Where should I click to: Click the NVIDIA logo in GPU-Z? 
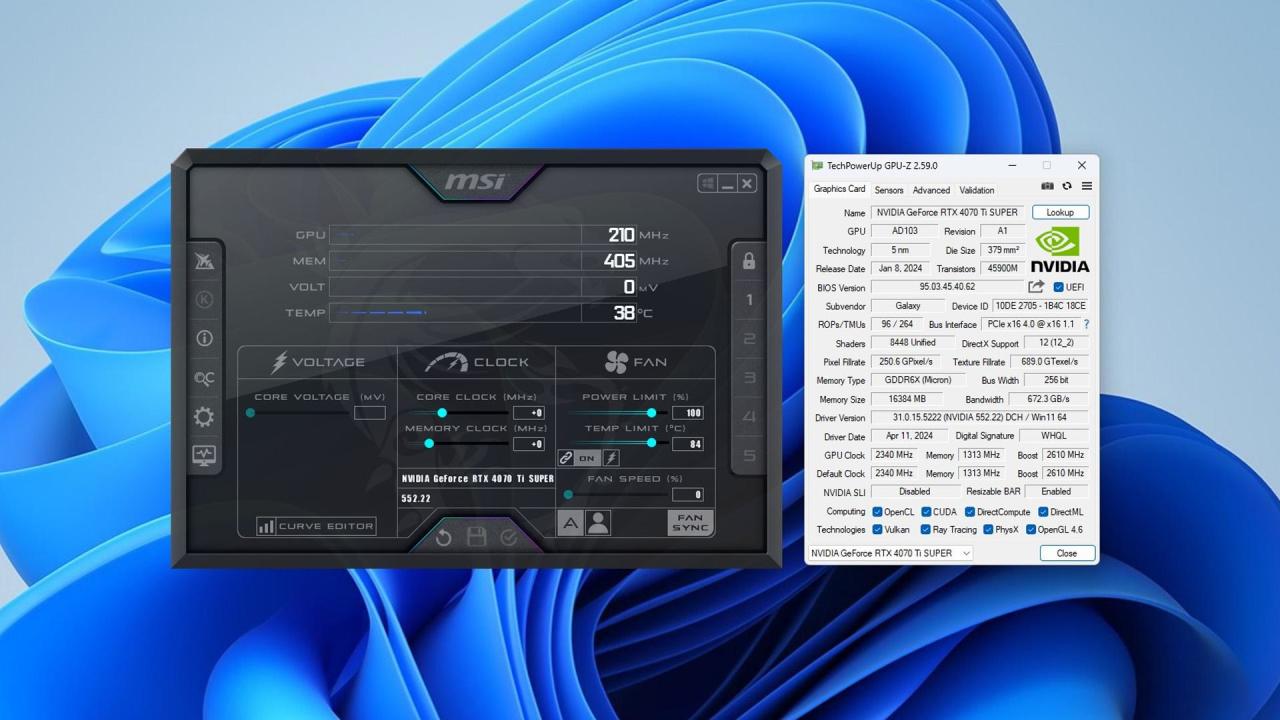tap(1060, 250)
